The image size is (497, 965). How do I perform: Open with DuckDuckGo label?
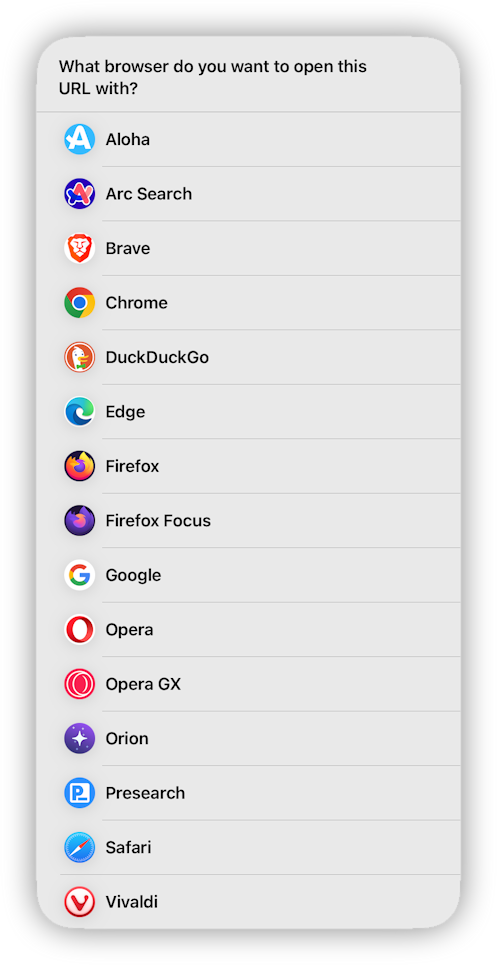coord(157,357)
